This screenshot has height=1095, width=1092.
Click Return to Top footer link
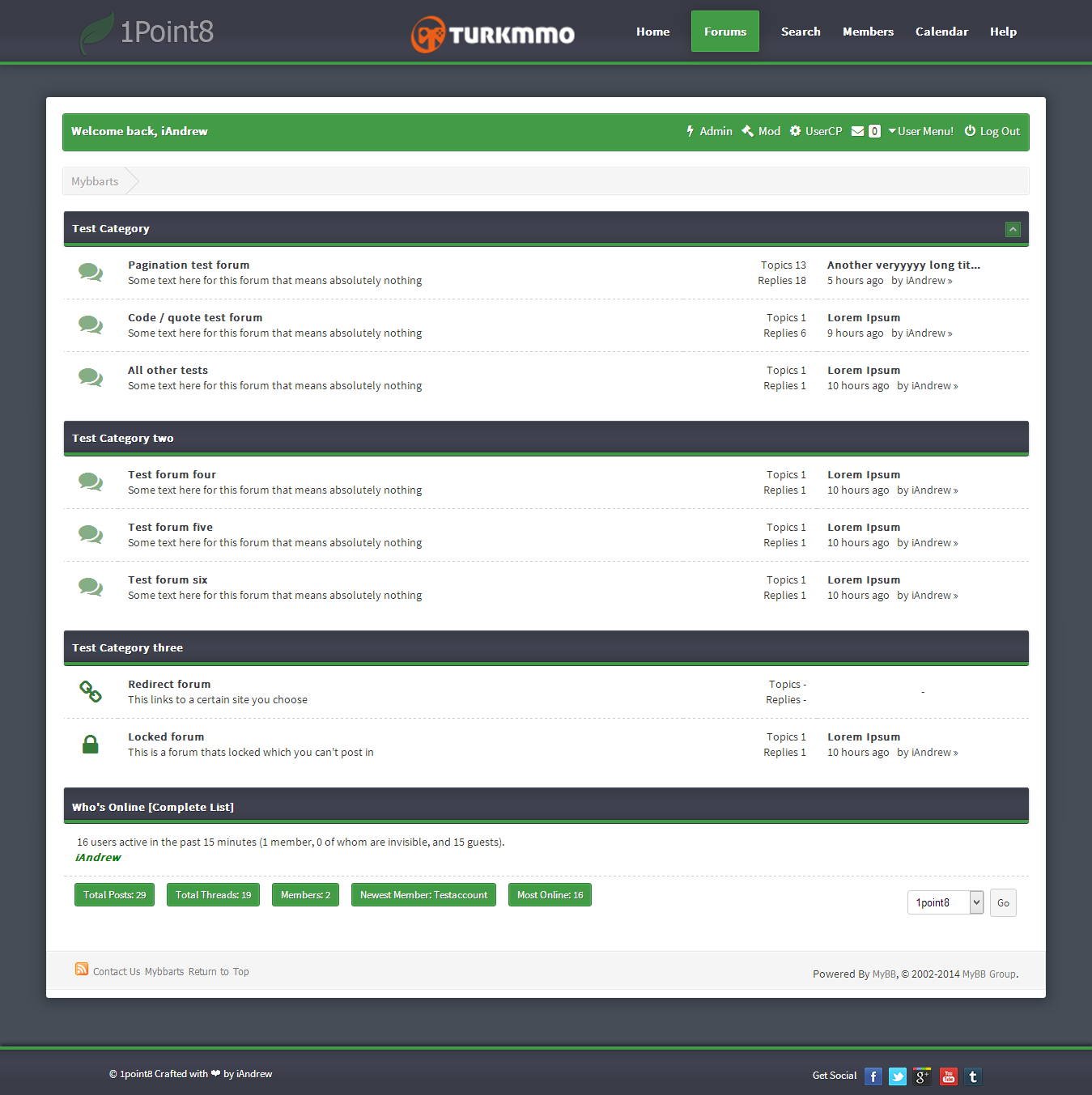pos(219,972)
